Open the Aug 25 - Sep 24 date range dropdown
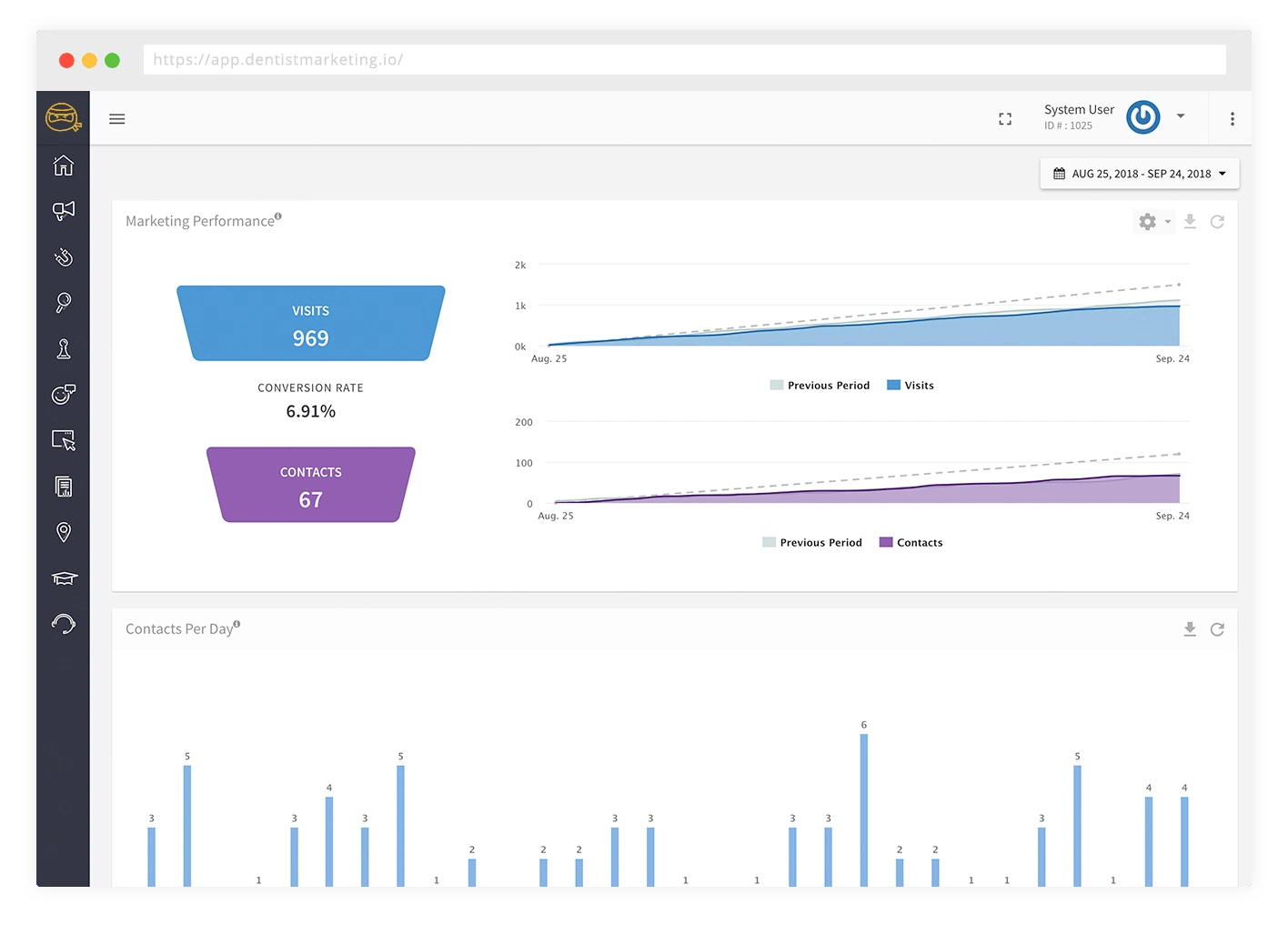This screenshot has width=1288, height=925. click(x=1140, y=174)
